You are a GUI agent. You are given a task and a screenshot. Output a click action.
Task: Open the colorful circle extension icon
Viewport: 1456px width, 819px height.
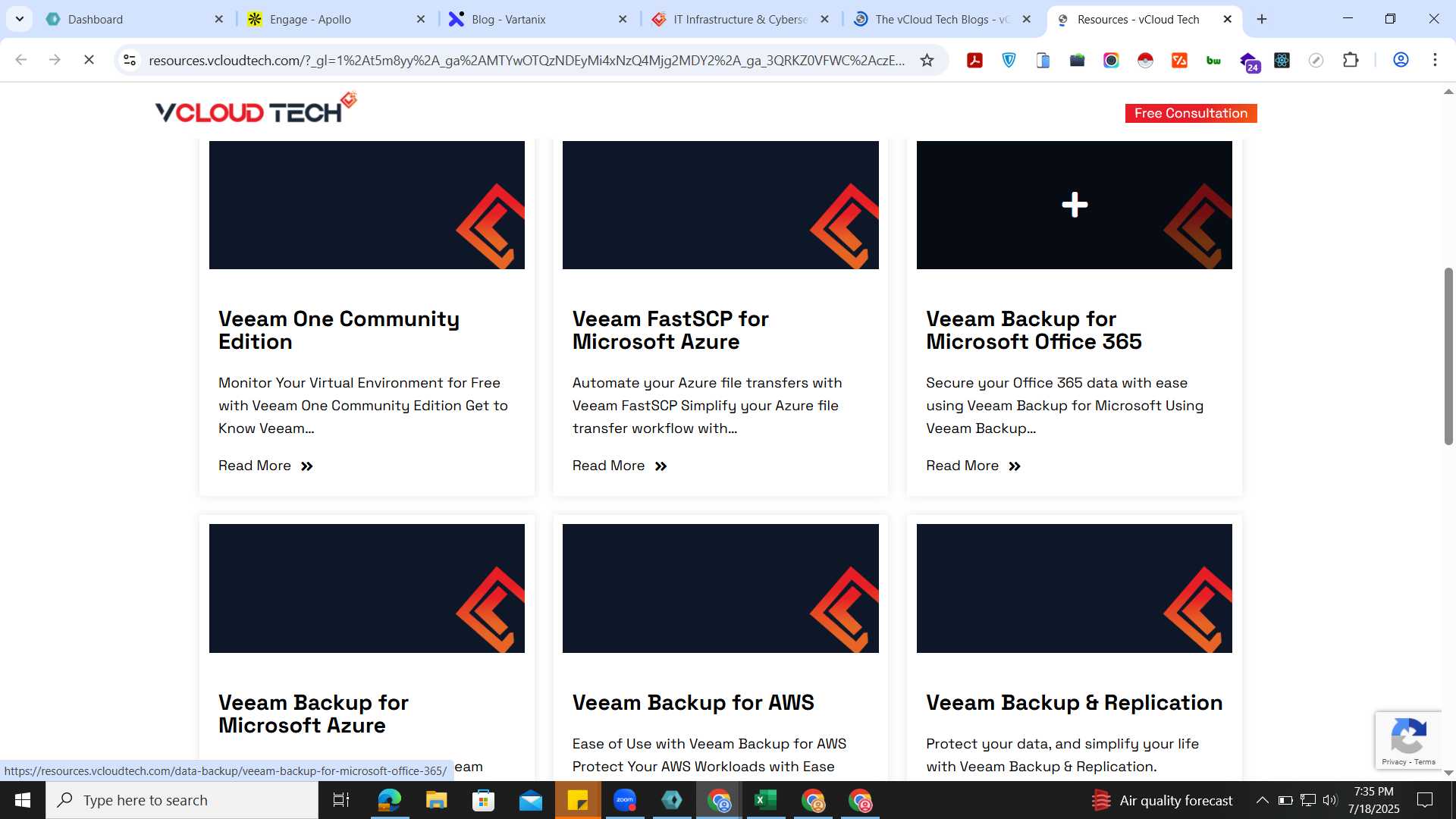(1111, 60)
